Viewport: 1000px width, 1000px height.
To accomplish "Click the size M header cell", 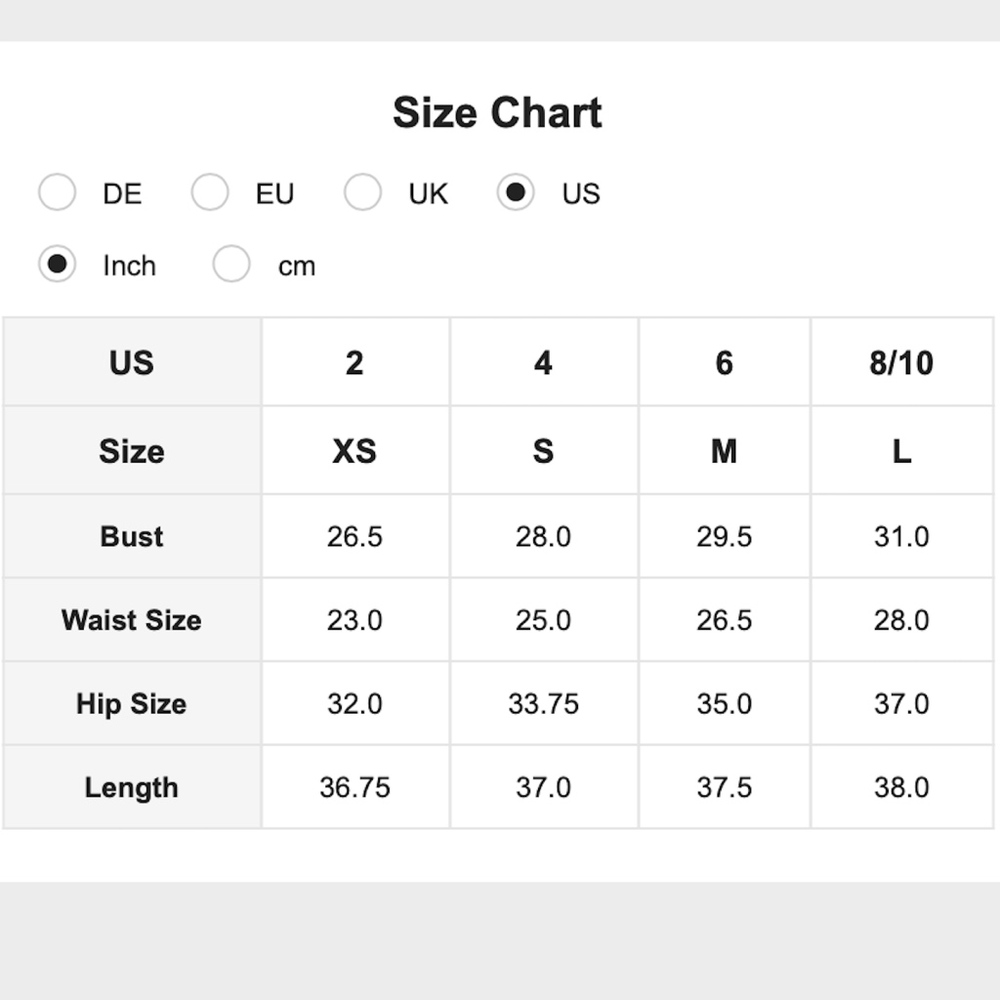I will point(724,451).
